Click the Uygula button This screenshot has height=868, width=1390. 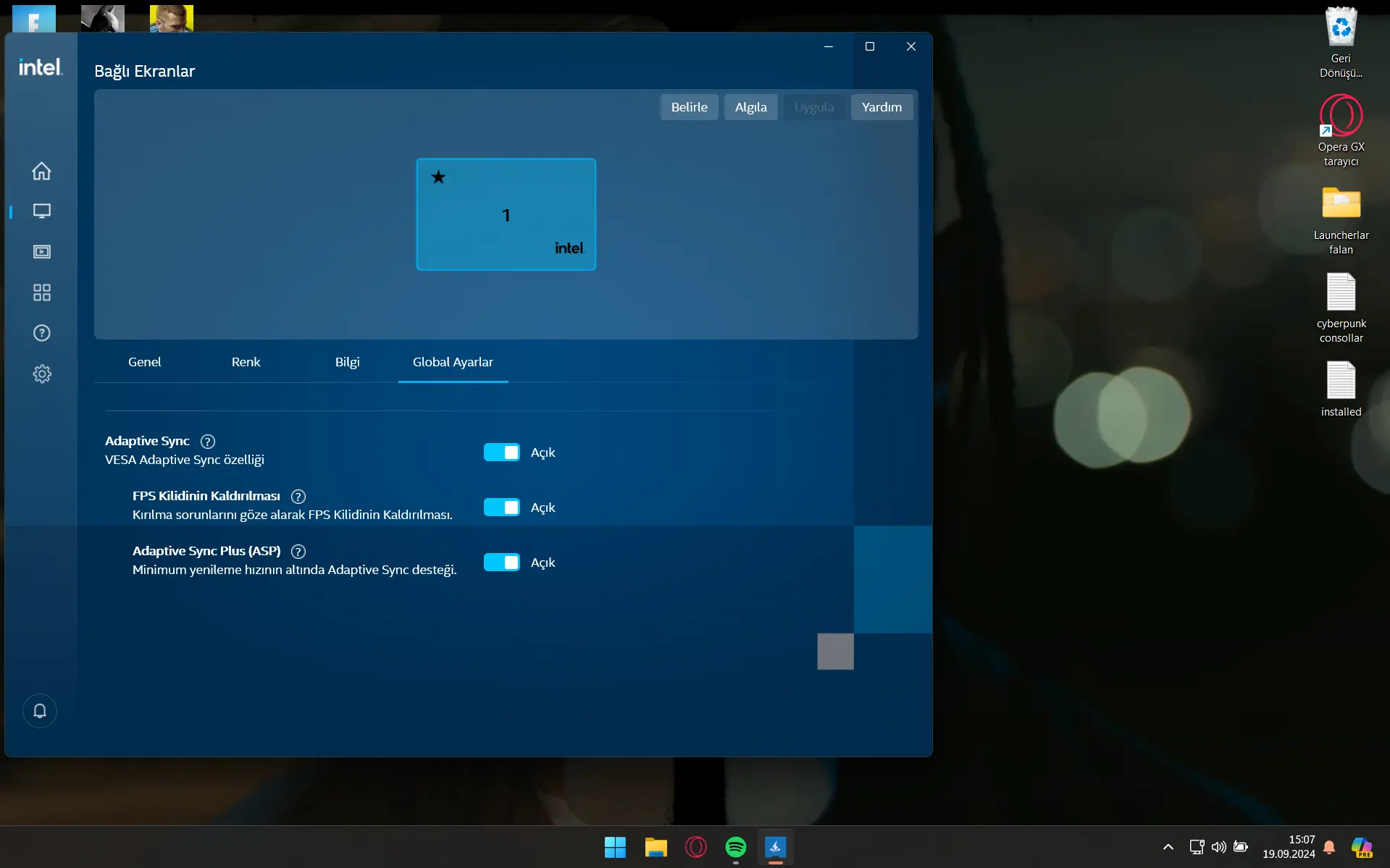coord(814,107)
